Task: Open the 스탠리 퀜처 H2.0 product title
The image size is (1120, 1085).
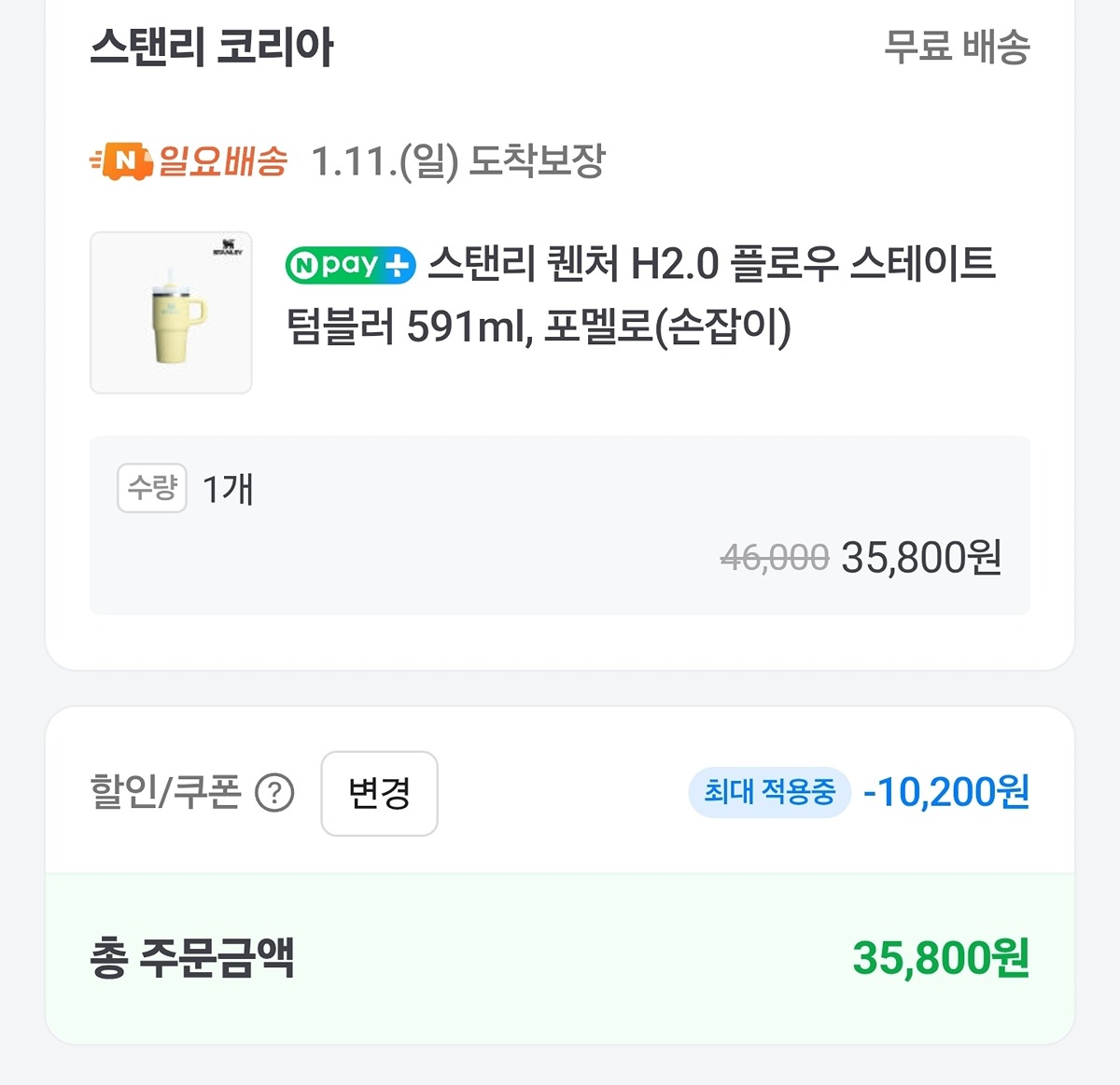Action: 640,295
